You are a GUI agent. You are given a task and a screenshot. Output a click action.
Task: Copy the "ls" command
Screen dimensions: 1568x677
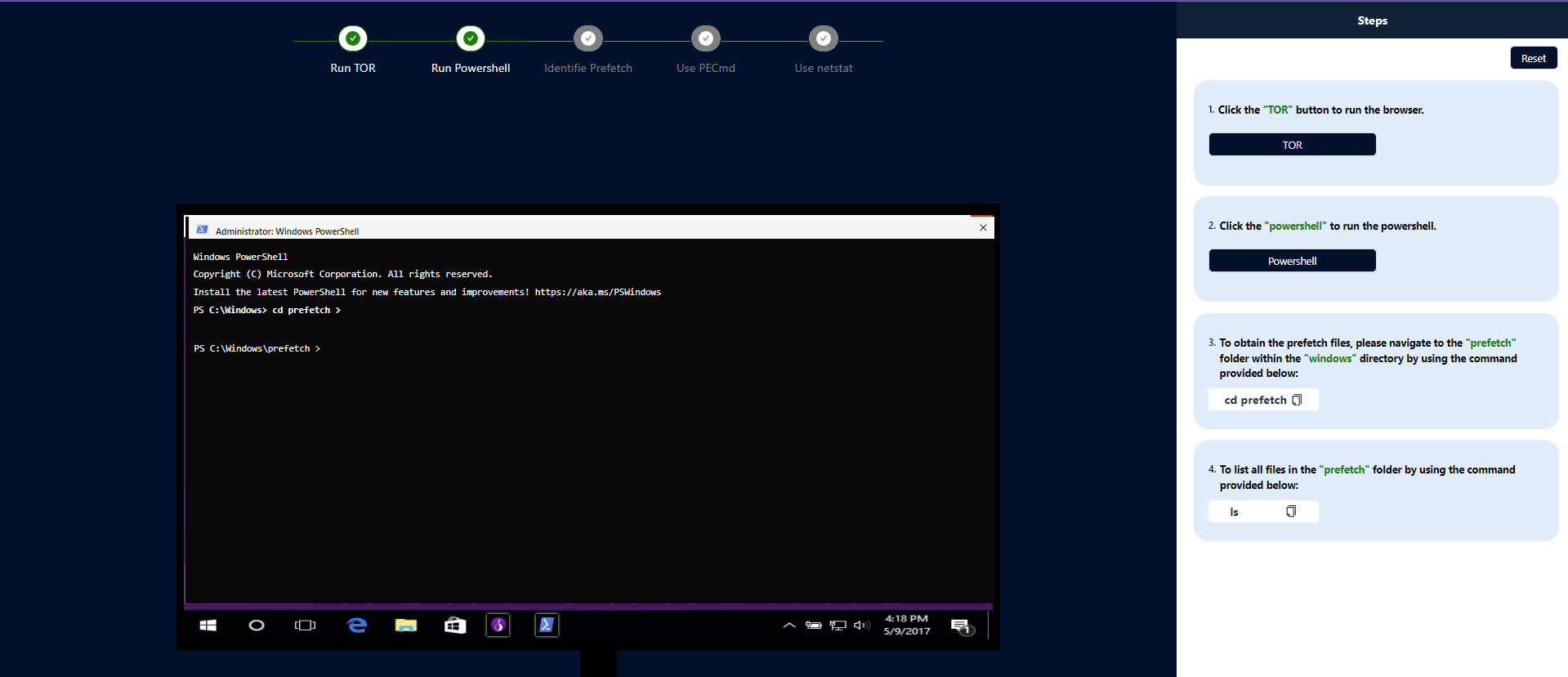pos(1291,512)
